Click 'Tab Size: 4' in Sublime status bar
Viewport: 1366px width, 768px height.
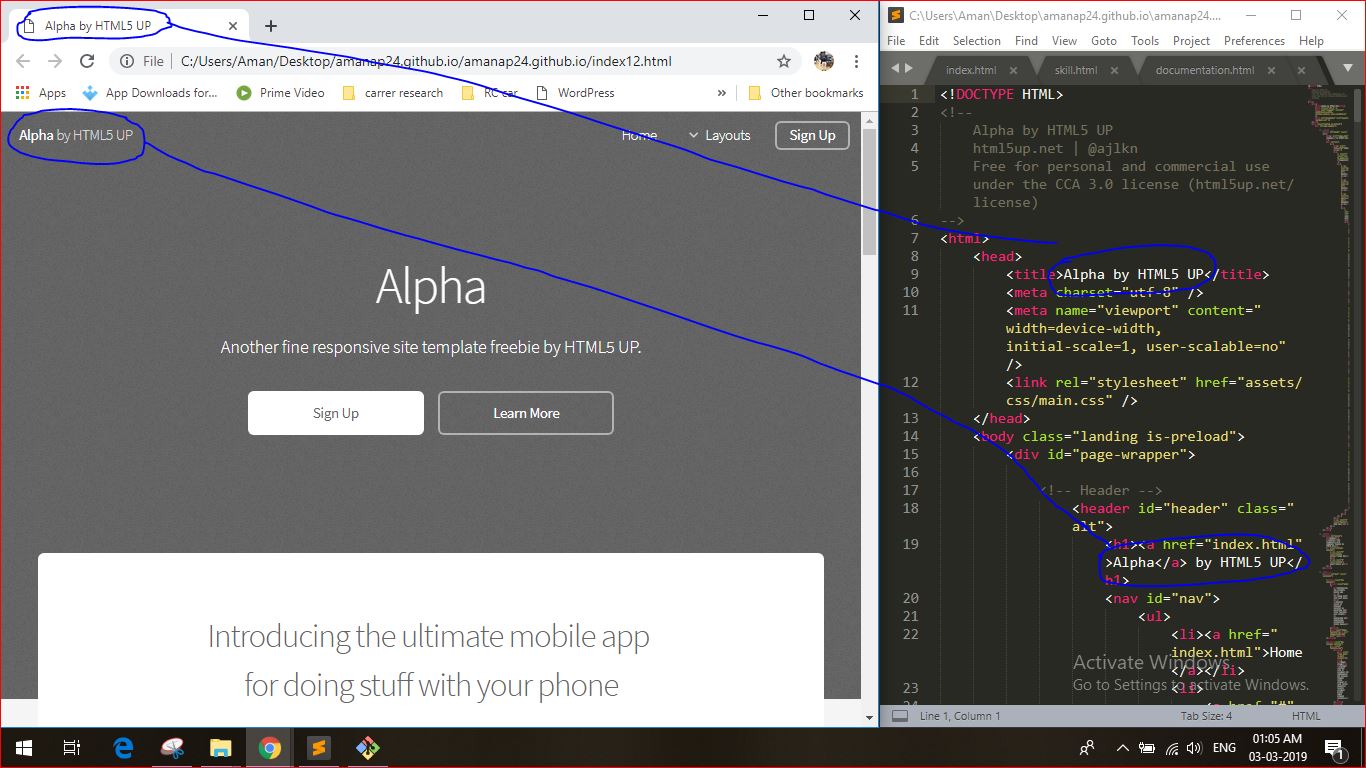[x=1206, y=716]
